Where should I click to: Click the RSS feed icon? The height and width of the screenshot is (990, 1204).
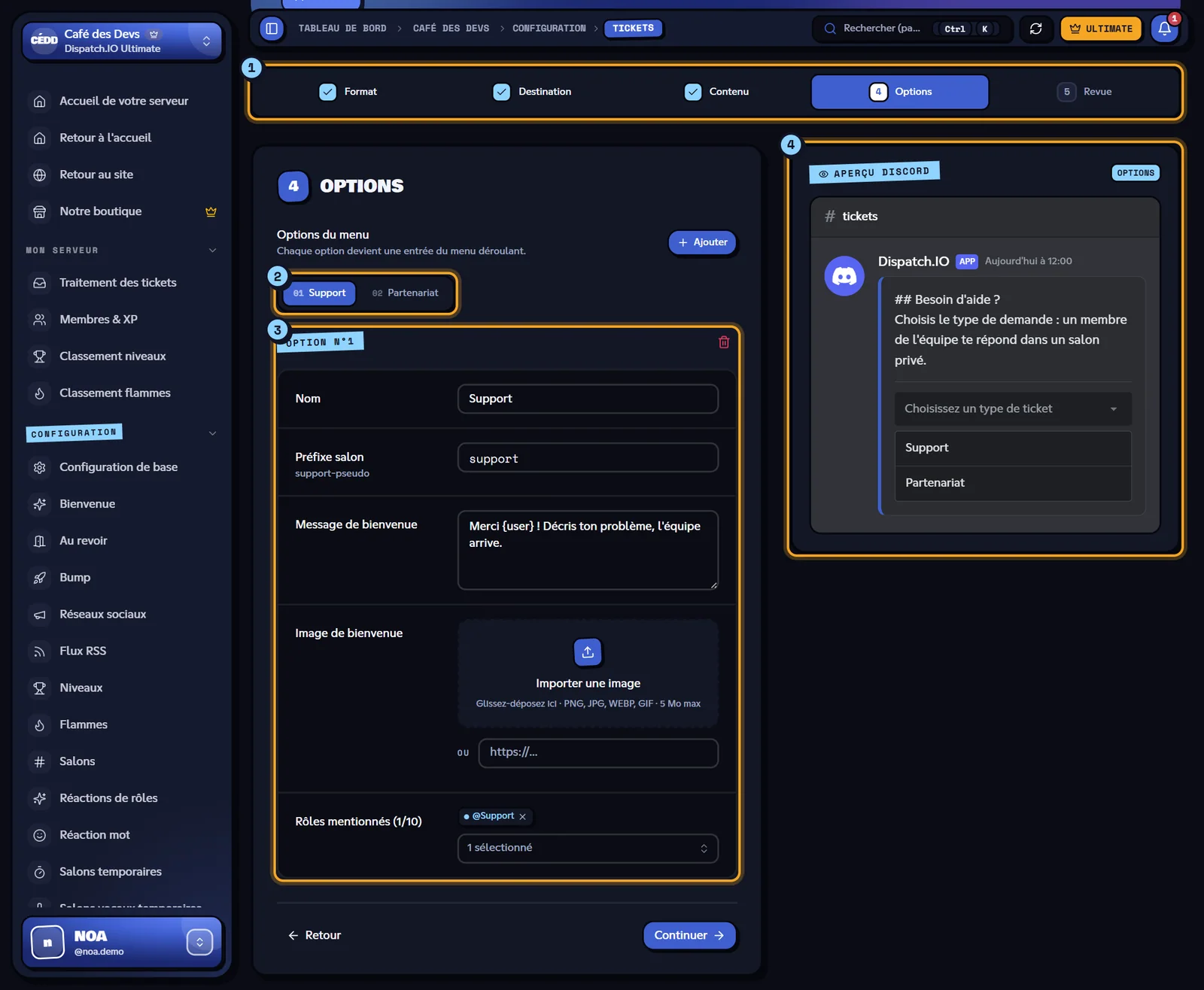40,651
